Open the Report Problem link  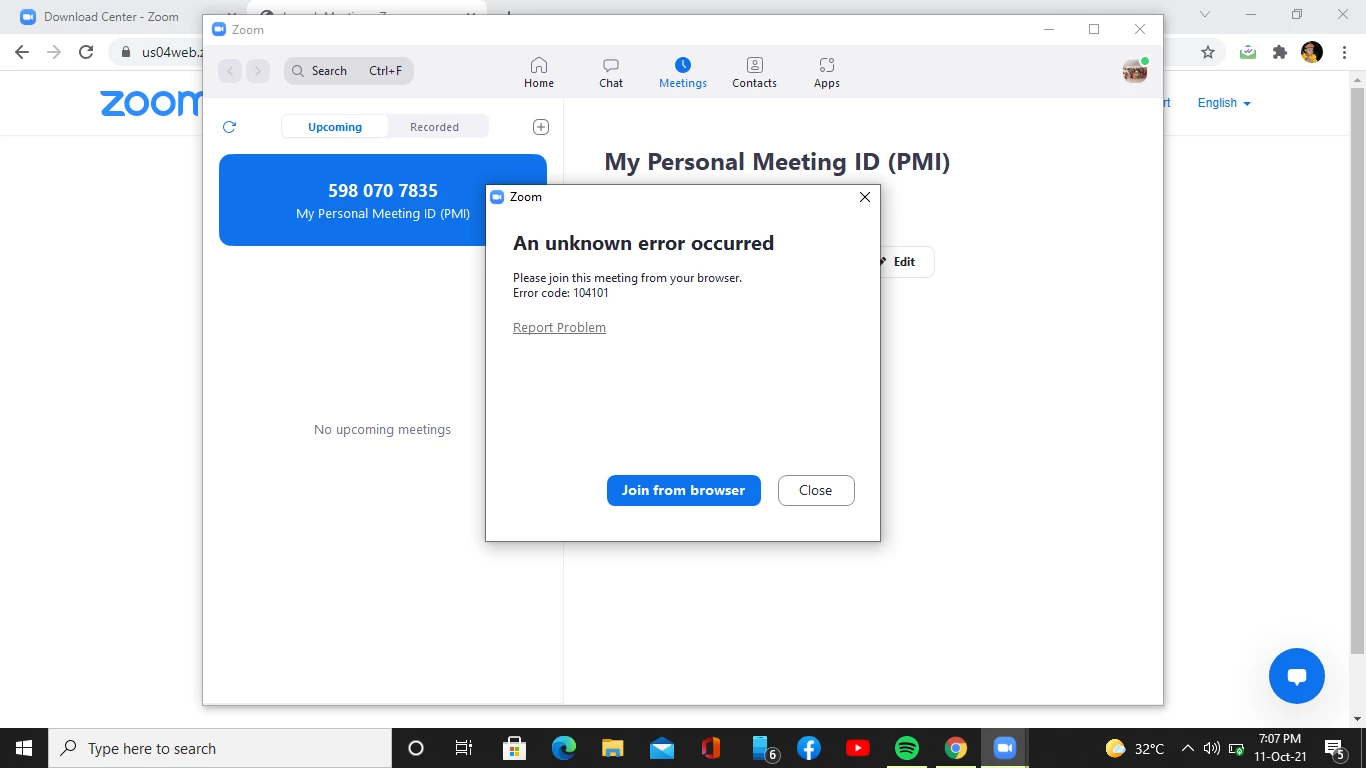coord(559,328)
